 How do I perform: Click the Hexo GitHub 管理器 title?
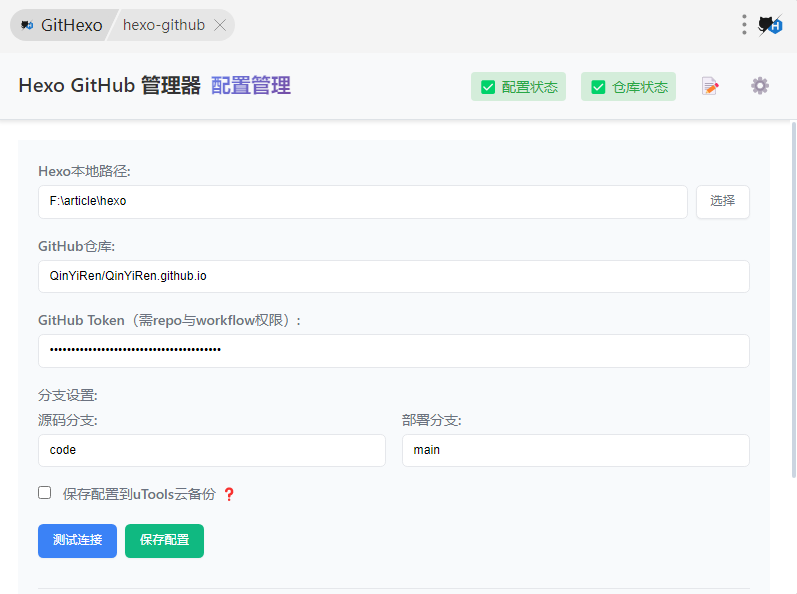tap(110, 85)
